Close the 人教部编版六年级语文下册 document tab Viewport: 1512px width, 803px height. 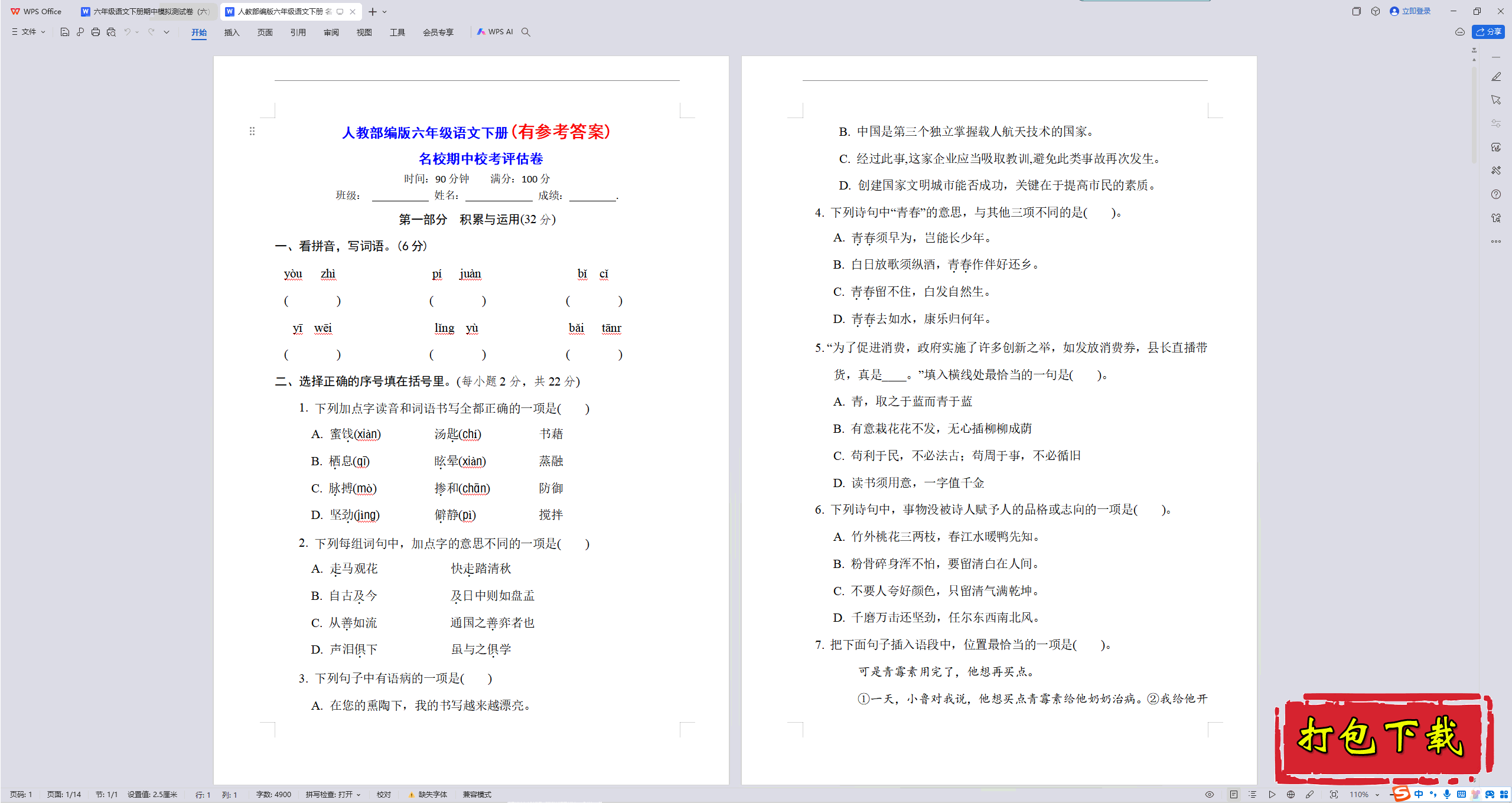coord(353,11)
